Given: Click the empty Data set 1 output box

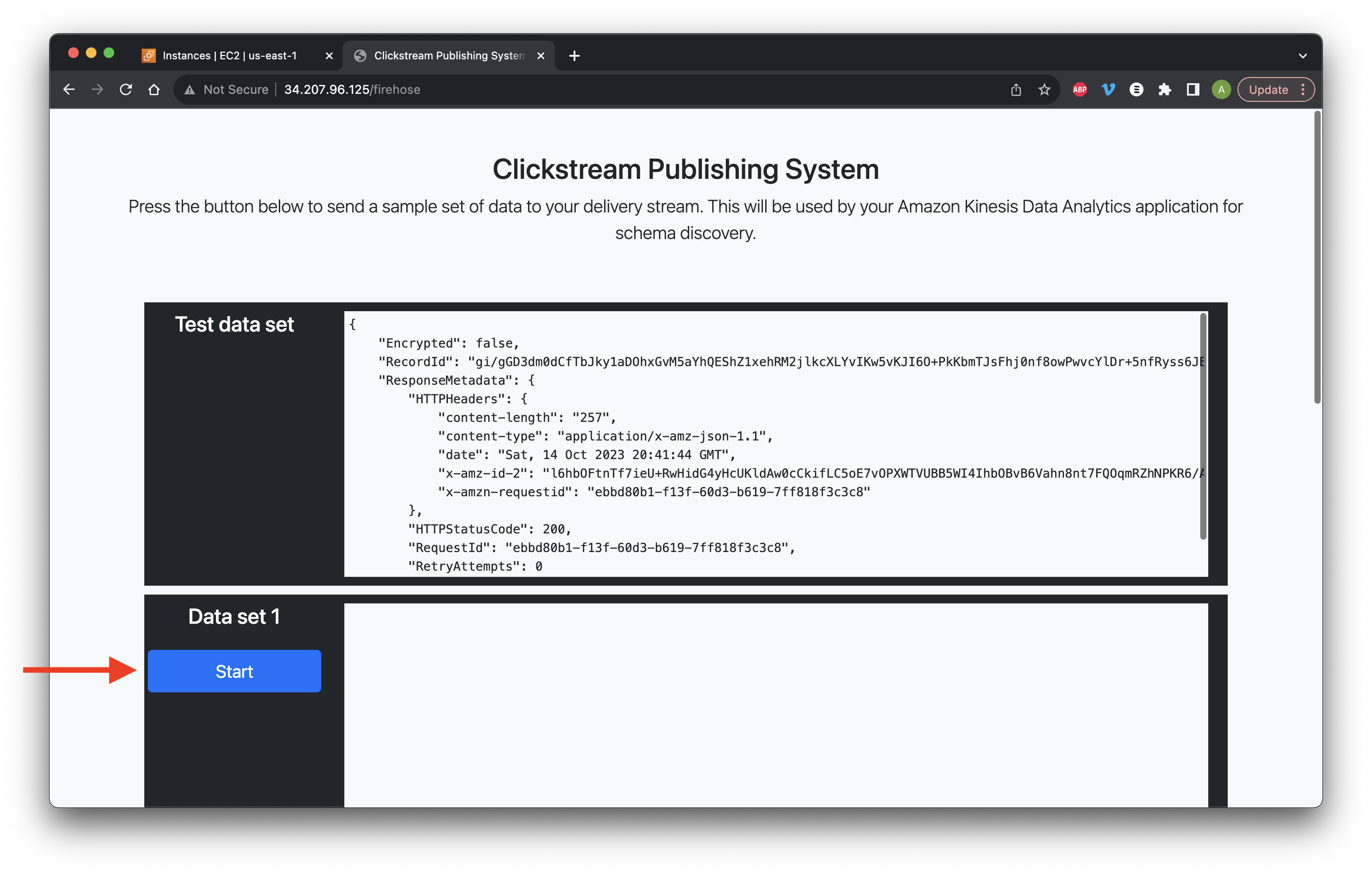Looking at the screenshot, I should [x=776, y=705].
